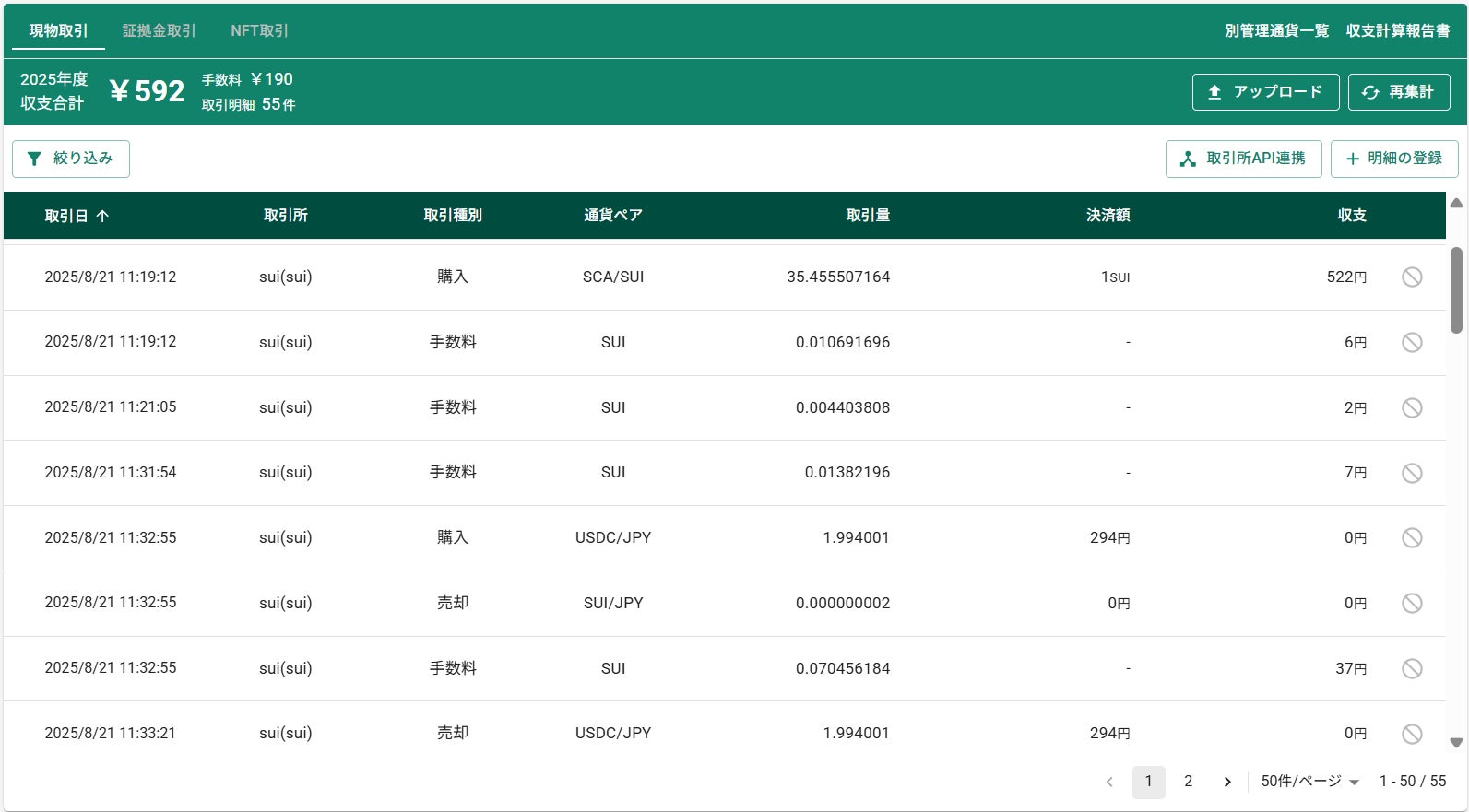Click the 0.000000002 quantity cell
The image size is (1469, 812).
[843, 603]
